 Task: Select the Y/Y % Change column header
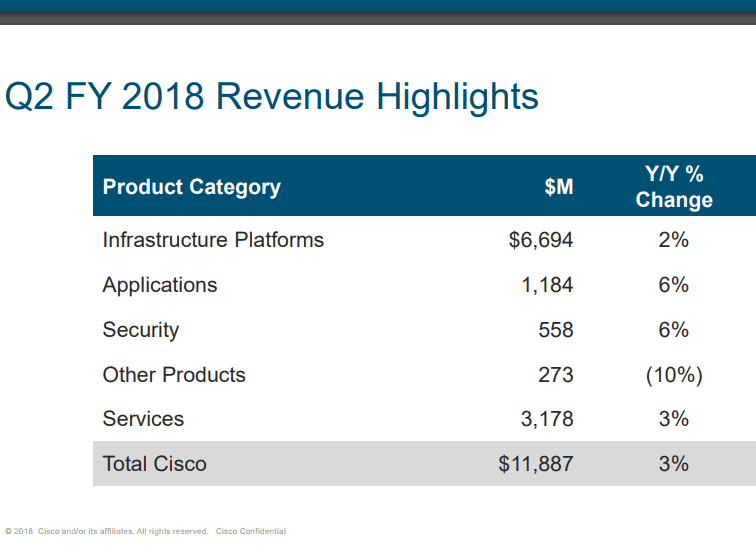[673, 187]
